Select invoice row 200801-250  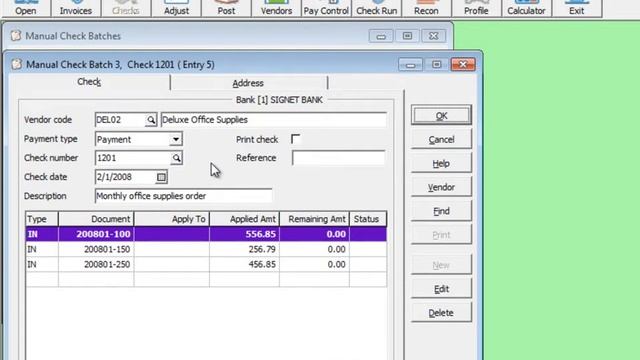pos(206,264)
